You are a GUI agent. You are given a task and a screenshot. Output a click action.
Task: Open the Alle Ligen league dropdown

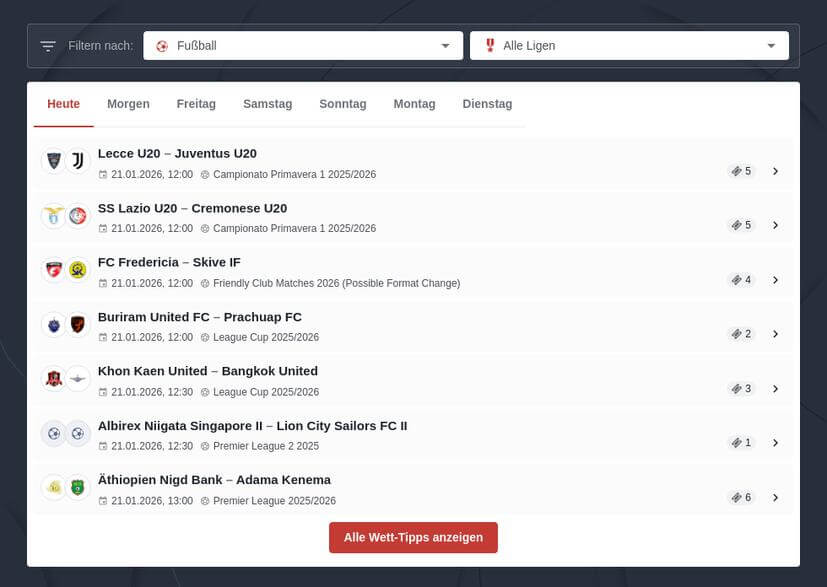tap(629, 46)
